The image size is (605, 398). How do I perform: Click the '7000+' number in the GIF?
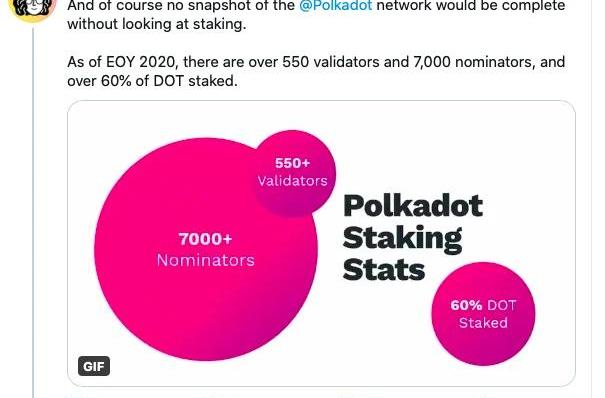click(x=205, y=239)
